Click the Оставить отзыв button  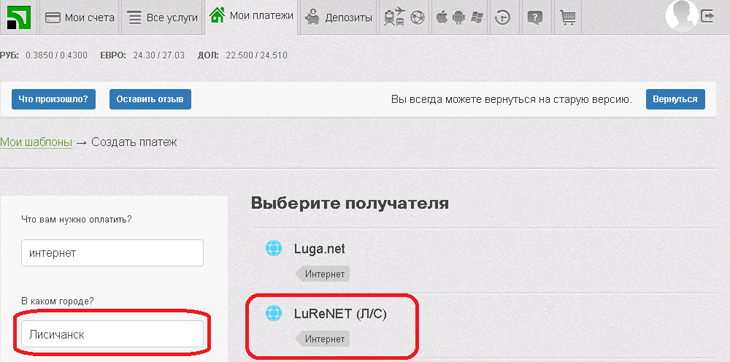pyautogui.click(x=150, y=99)
